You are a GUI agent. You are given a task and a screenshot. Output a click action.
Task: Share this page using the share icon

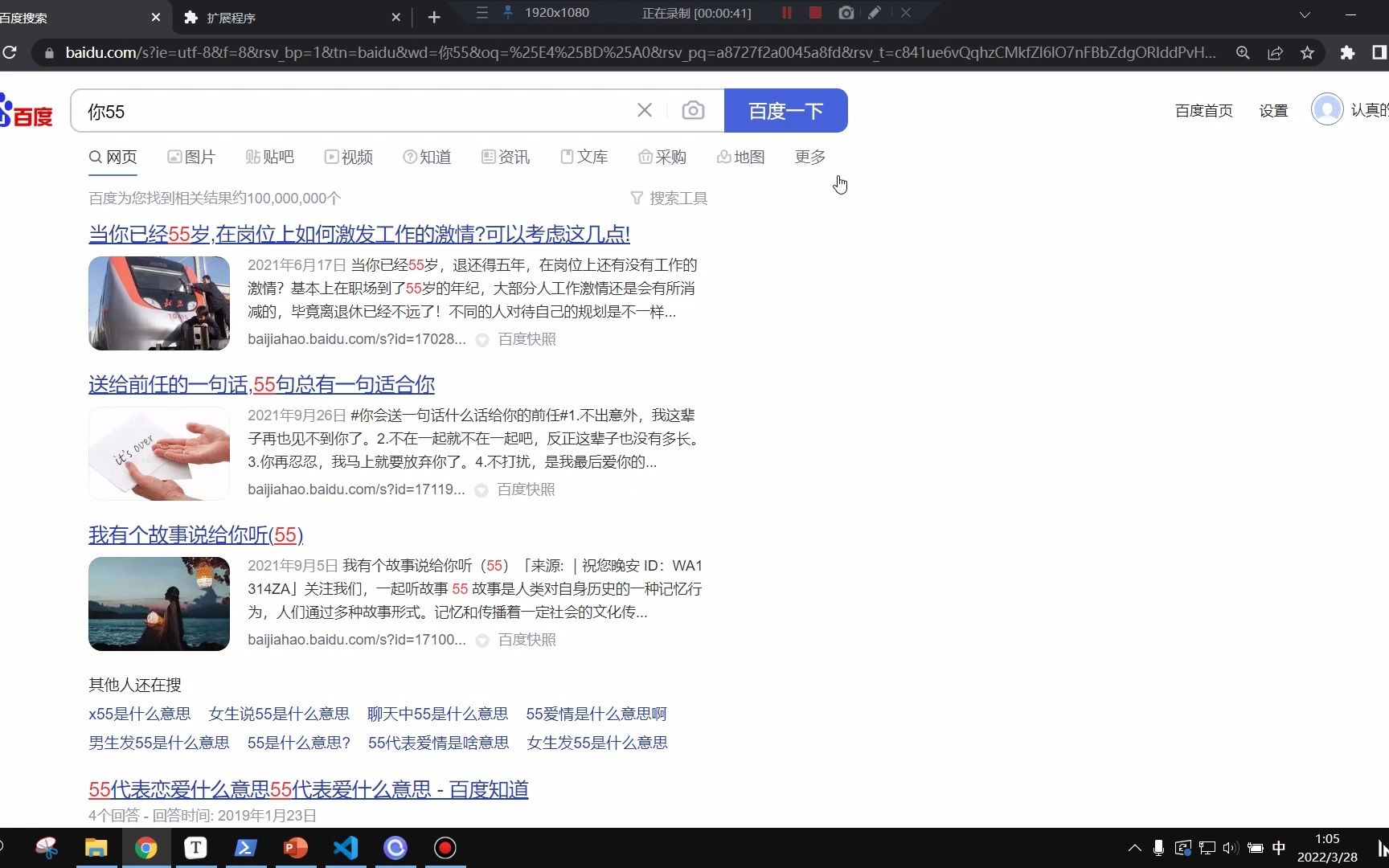(x=1275, y=52)
